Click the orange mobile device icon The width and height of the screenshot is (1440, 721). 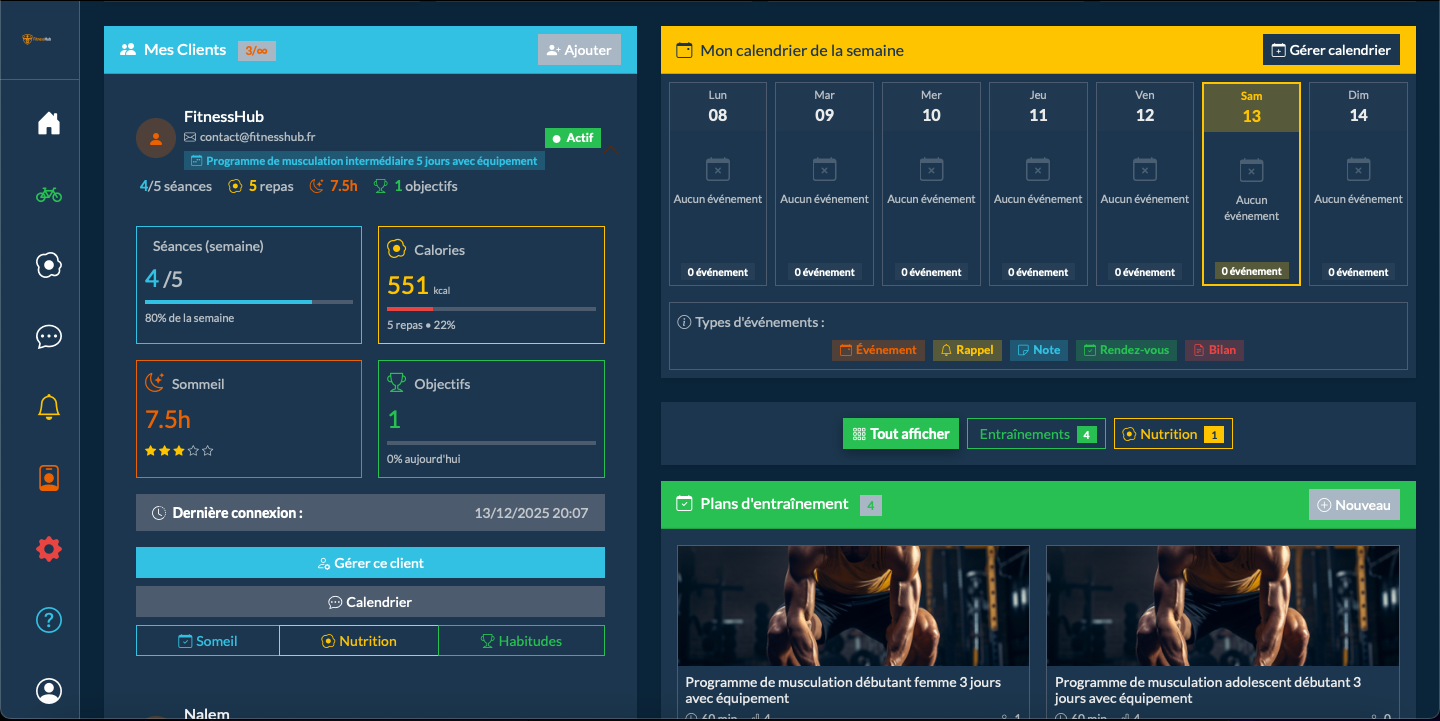48,478
